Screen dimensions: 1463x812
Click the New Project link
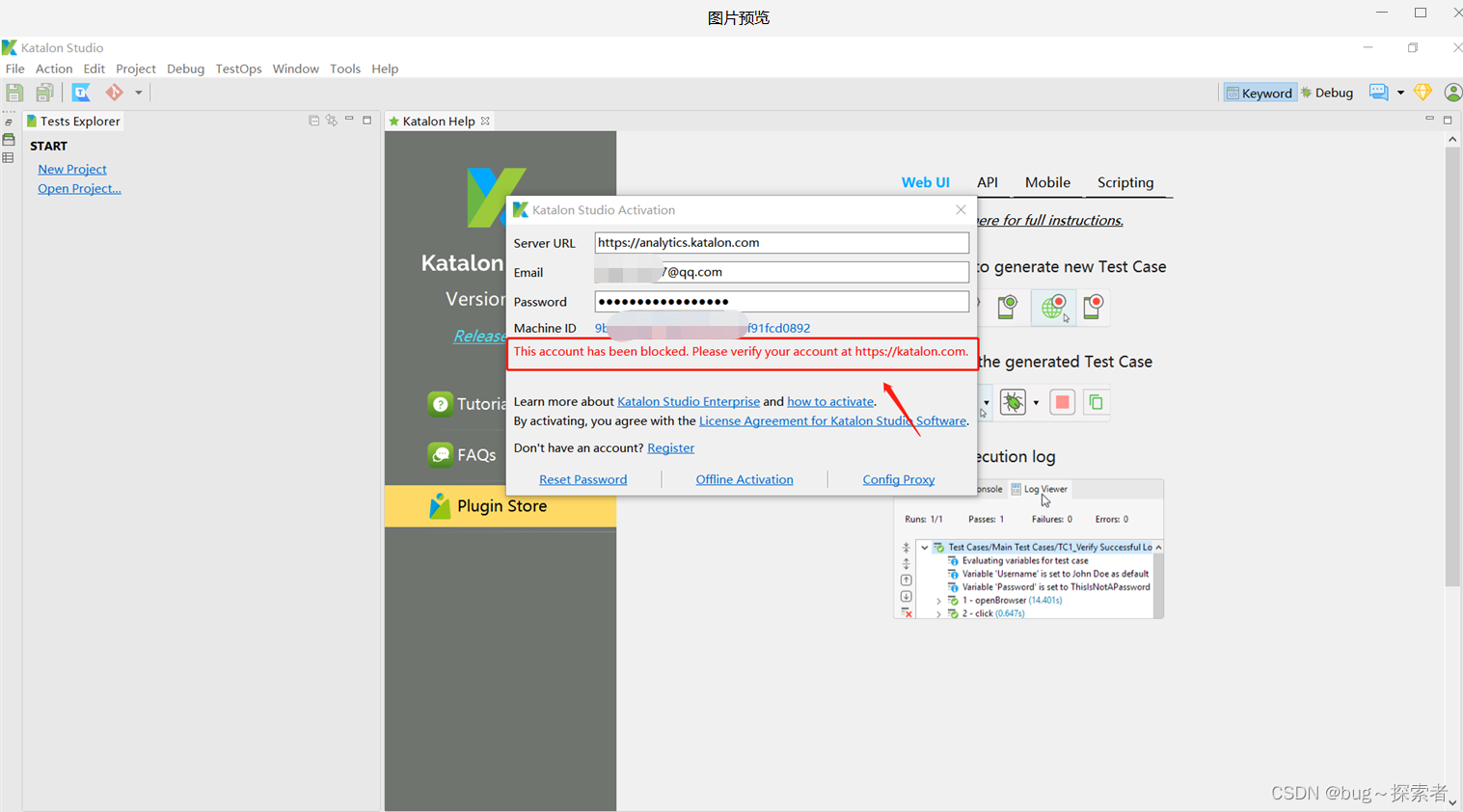point(72,169)
